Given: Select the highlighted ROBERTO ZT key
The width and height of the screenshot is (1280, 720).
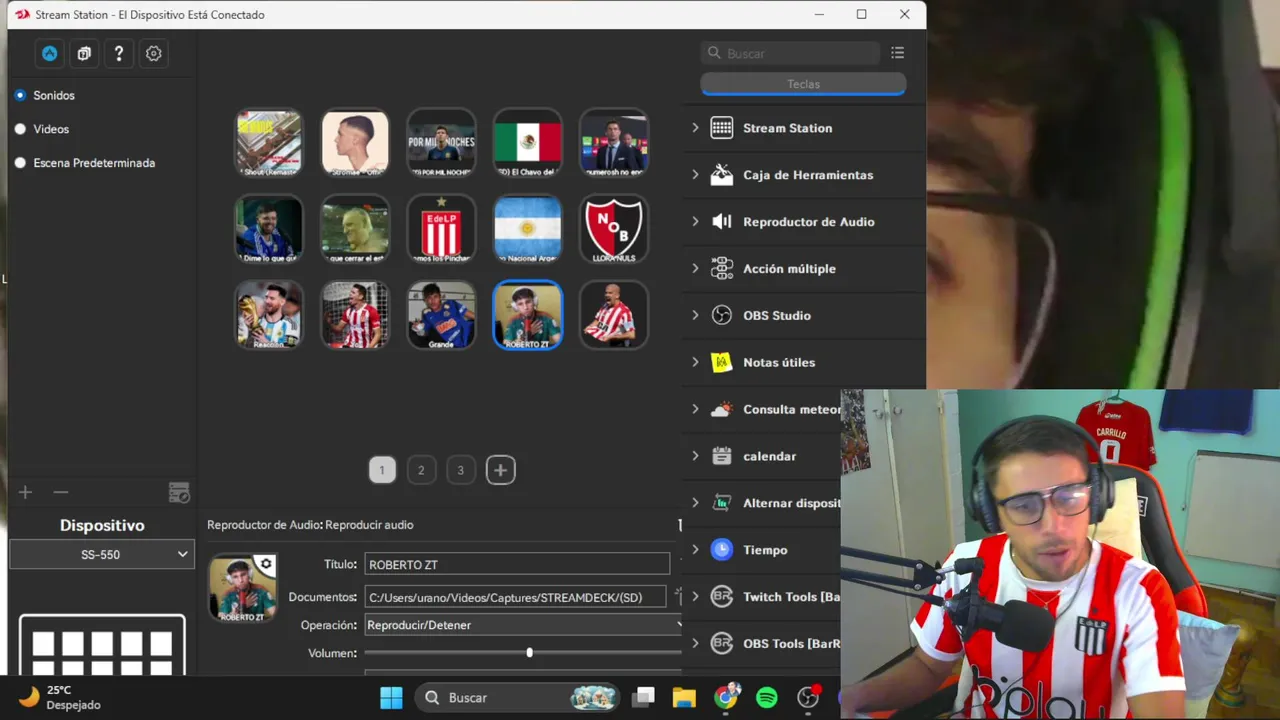Looking at the screenshot, I should coord(528,315).
